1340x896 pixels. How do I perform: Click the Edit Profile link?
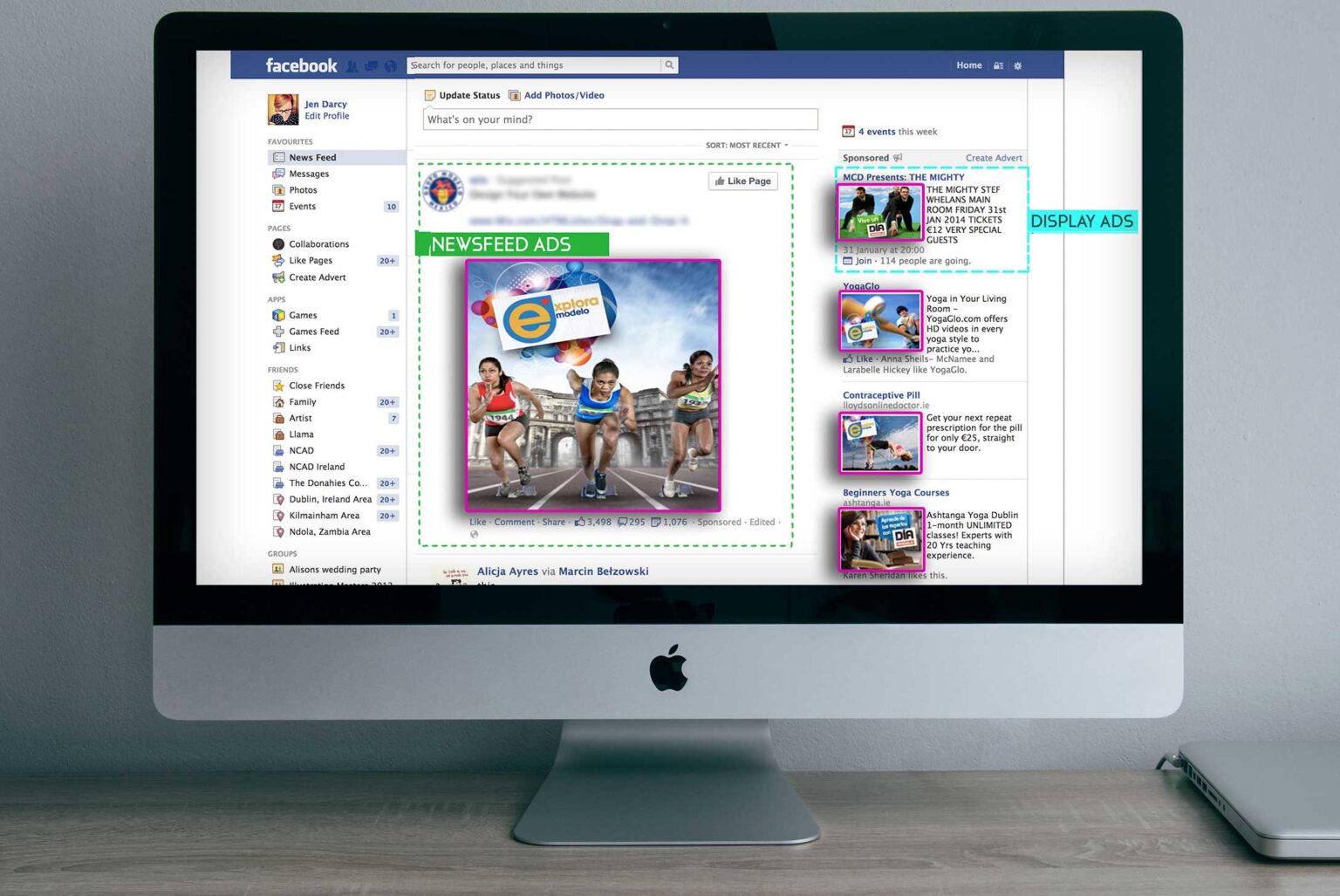pos(326,116)
